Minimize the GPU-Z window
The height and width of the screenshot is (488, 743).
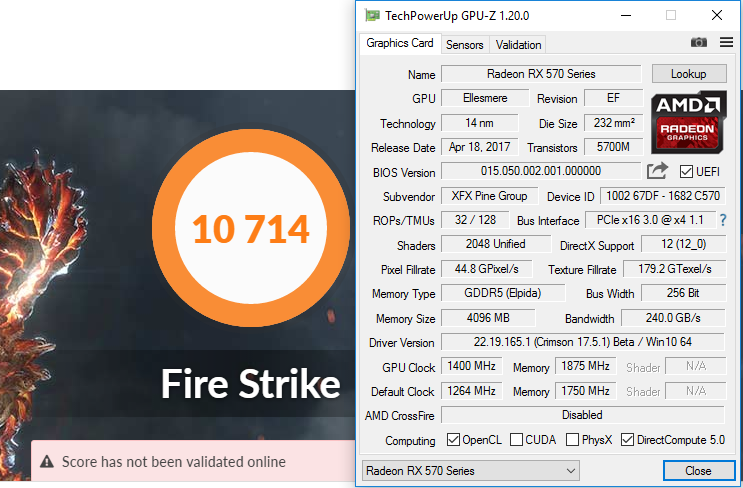626,16
